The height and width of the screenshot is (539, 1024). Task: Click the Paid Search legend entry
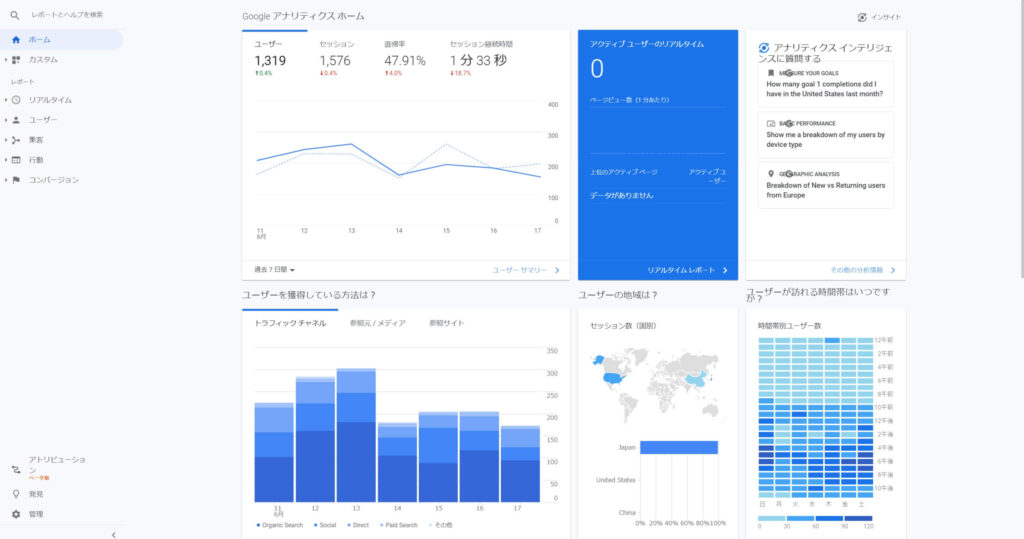(x=398, y=525)
